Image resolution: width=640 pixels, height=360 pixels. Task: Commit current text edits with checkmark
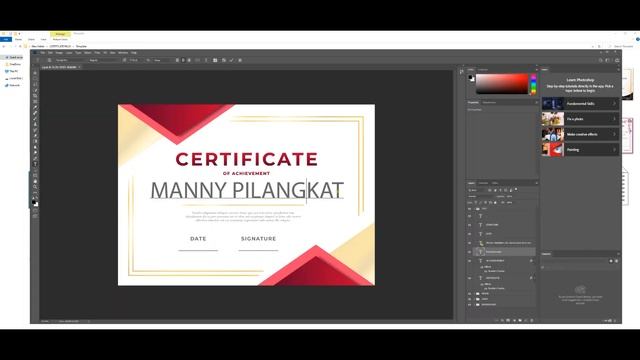[x=231, y=60]
